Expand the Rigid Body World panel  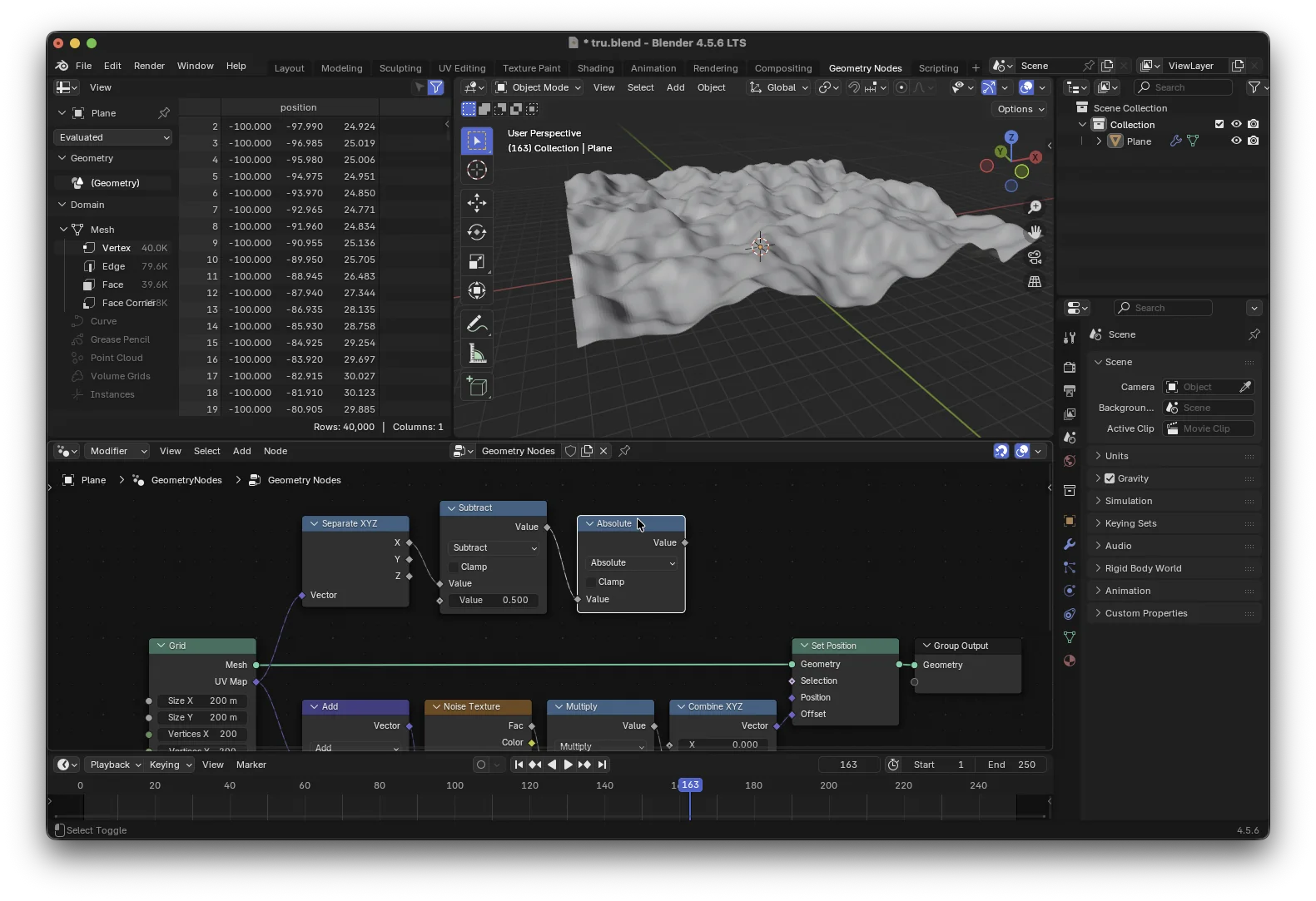click(x=1143, y=568)
